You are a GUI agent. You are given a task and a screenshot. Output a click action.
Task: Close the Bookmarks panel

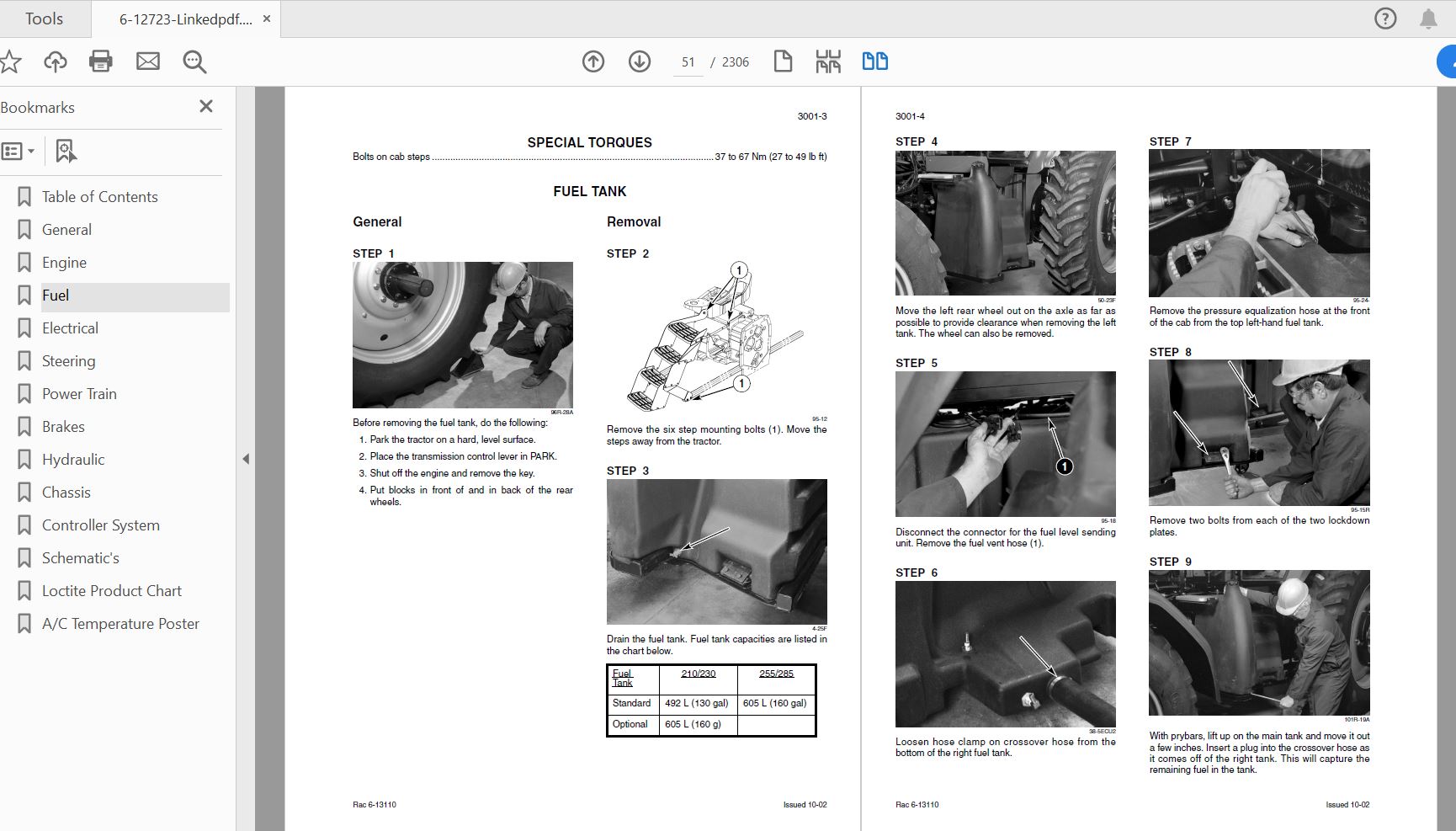[x=206, y=106]
